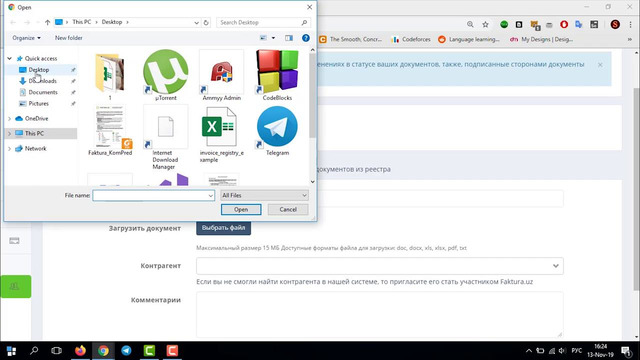Cancel the Open file dialog
The width and height of the screenshot is (640, 360).
[288, 209]
